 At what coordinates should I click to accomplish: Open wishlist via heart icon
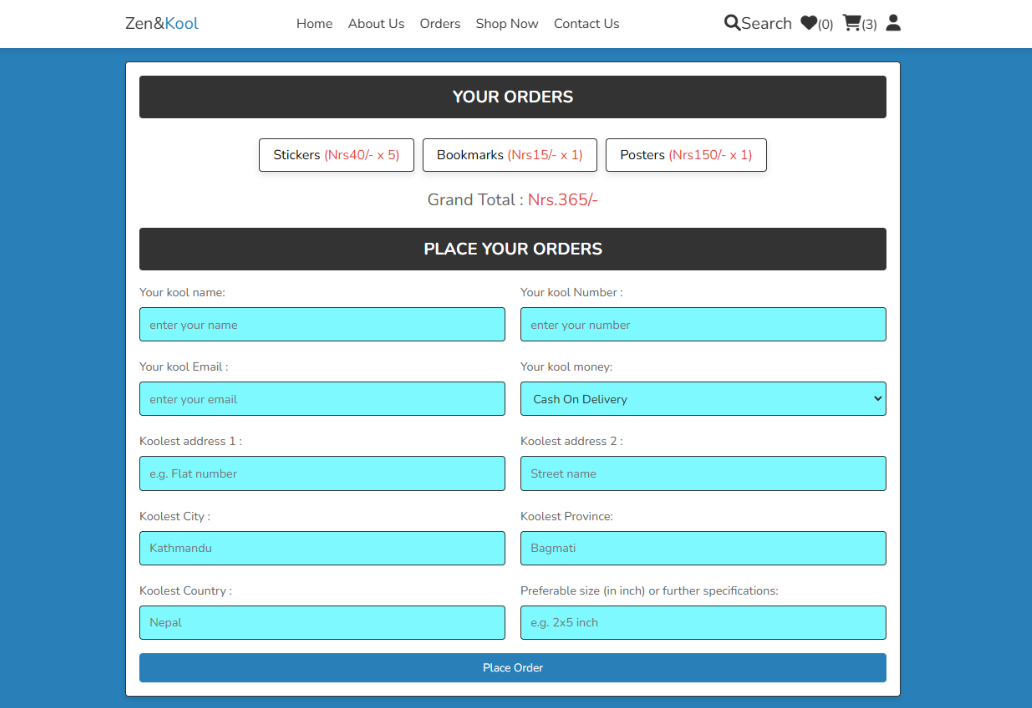(x=809, y=23)
